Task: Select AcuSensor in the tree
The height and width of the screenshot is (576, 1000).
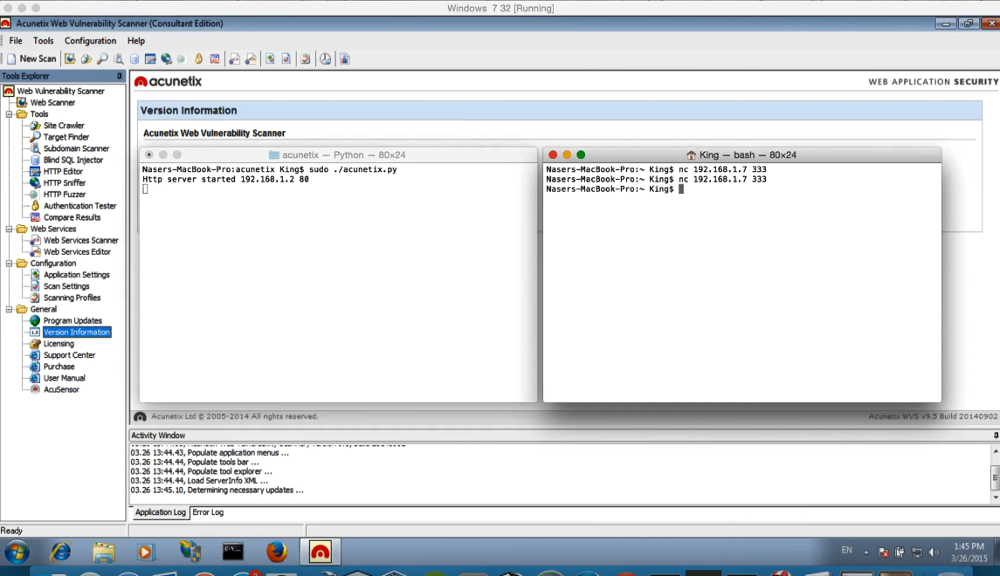Action: pyautogui.click(x=61, y=390)
